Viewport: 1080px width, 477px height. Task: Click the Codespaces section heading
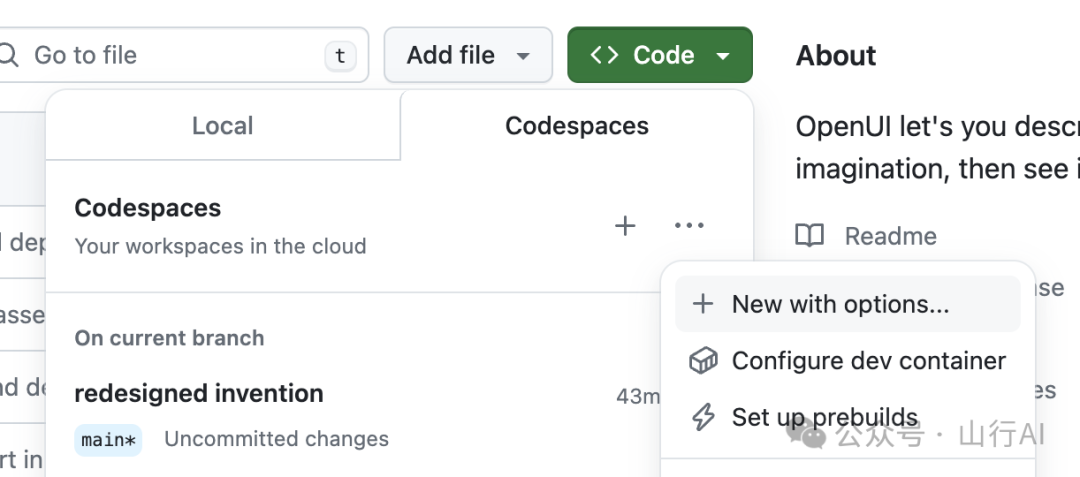[x=148, y=208]
